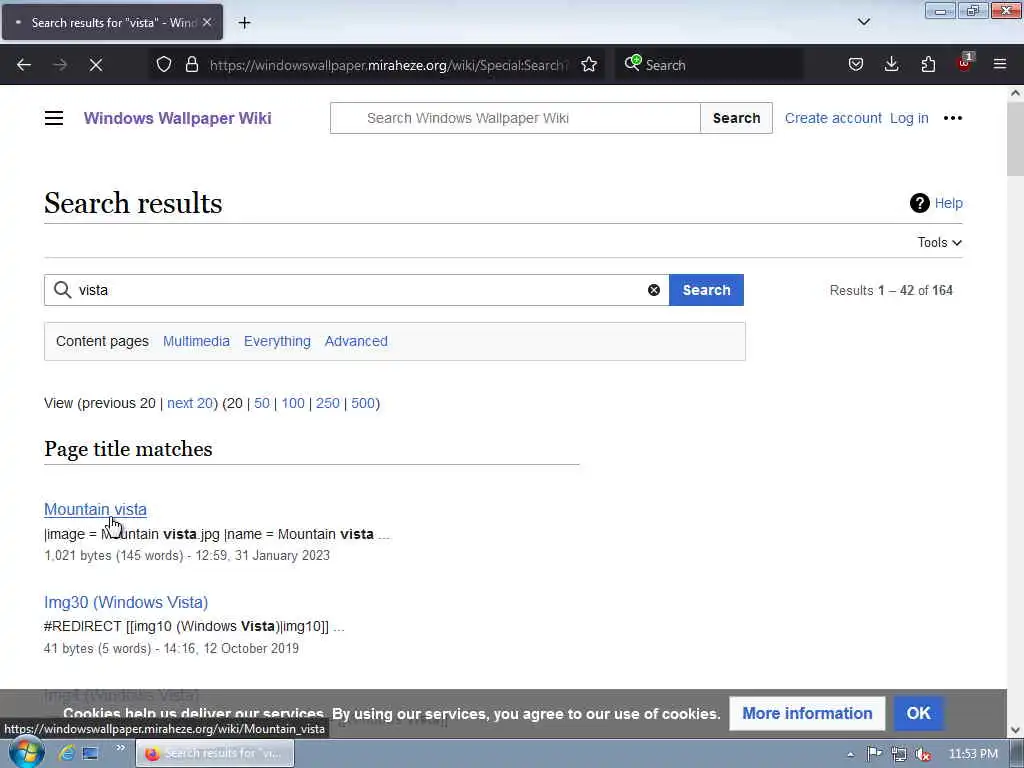The image size is (1024, 768).
Task: Show 100 results per page
Action: click(293, 403)
